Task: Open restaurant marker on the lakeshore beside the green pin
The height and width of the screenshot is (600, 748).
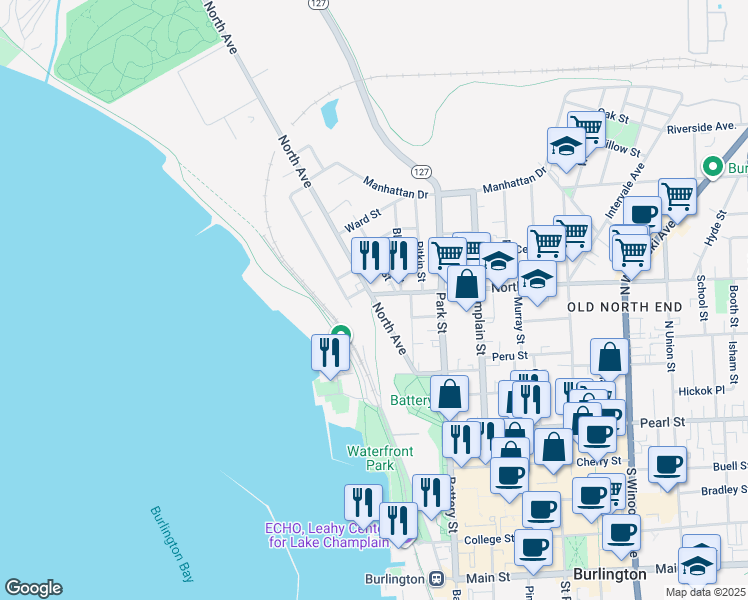Action: coord(330,353)
